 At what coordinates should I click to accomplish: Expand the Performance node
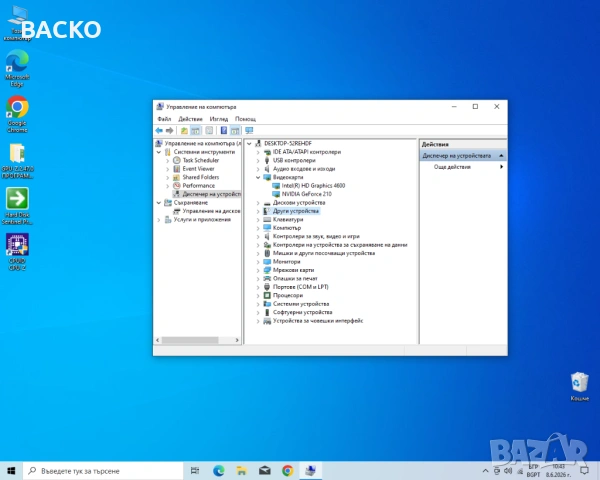[x=167, y=186]
